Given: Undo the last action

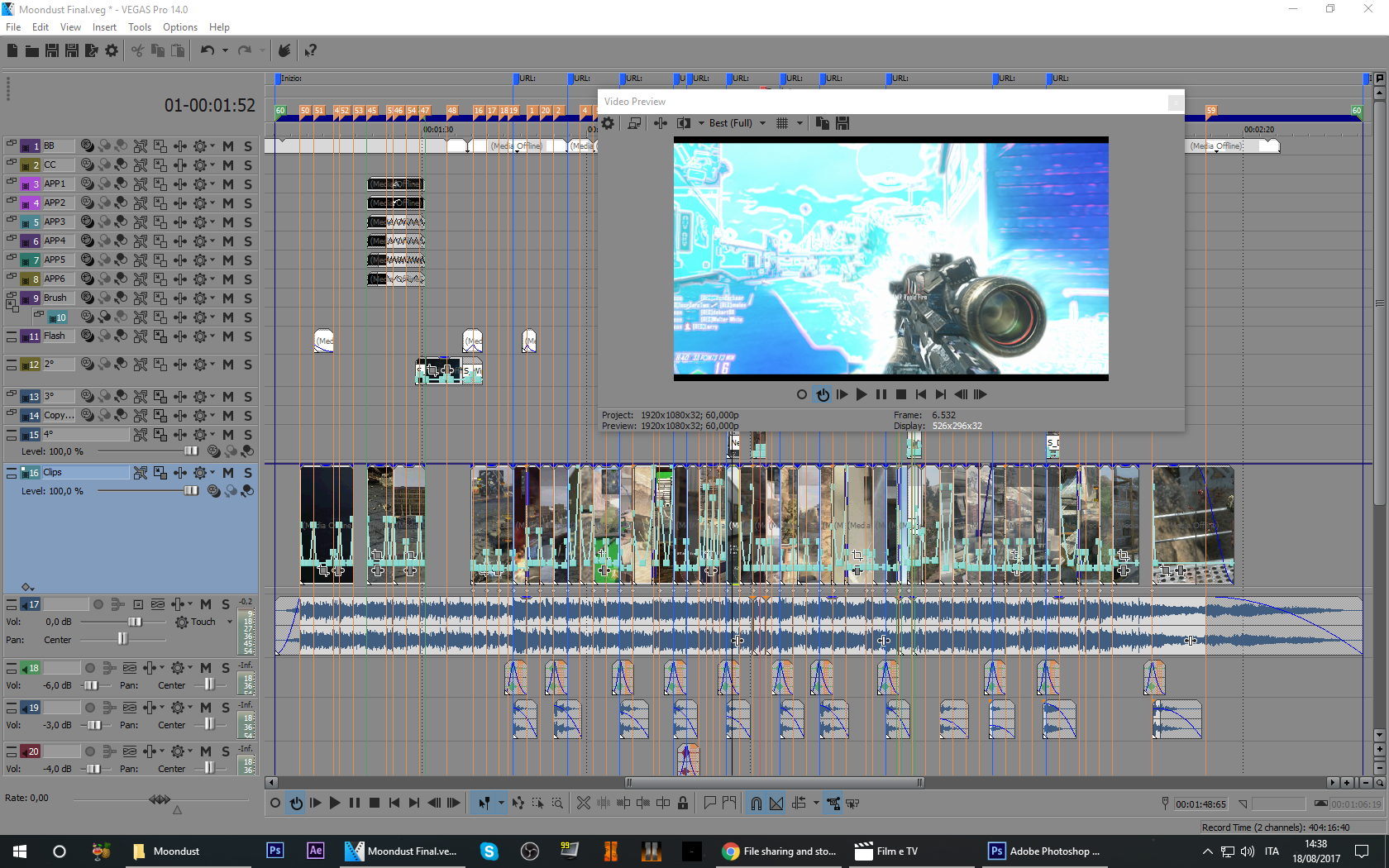Looking at the screenshot, I should coord(208,50).
